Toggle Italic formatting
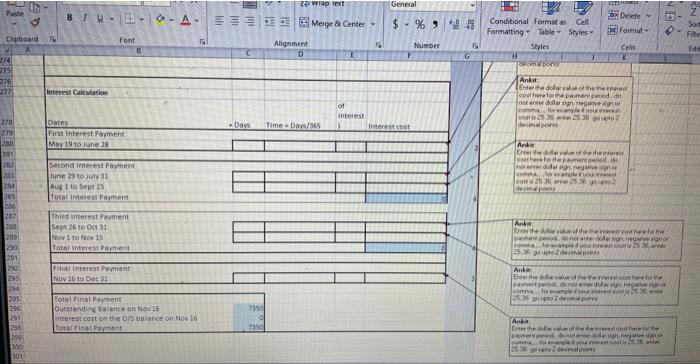This screenshot has width=700, height=364. click(85, 18)
